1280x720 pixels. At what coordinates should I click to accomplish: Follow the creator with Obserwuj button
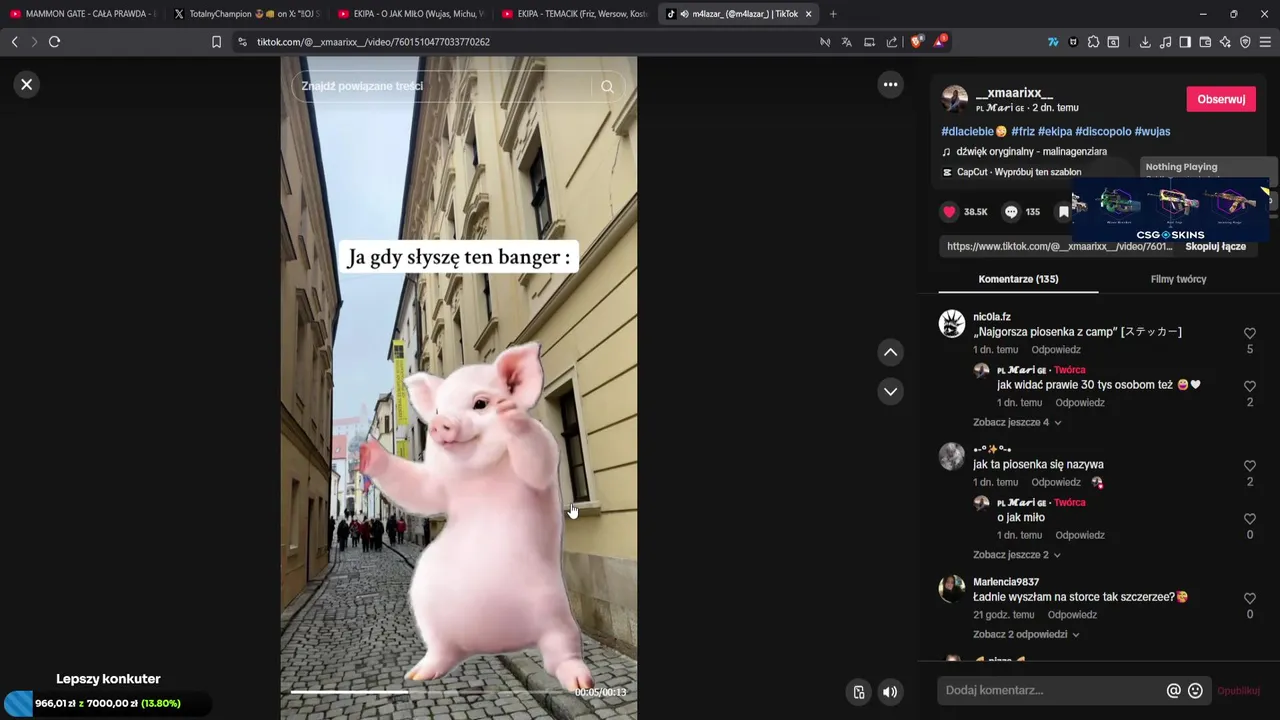tap(1221, 99)
